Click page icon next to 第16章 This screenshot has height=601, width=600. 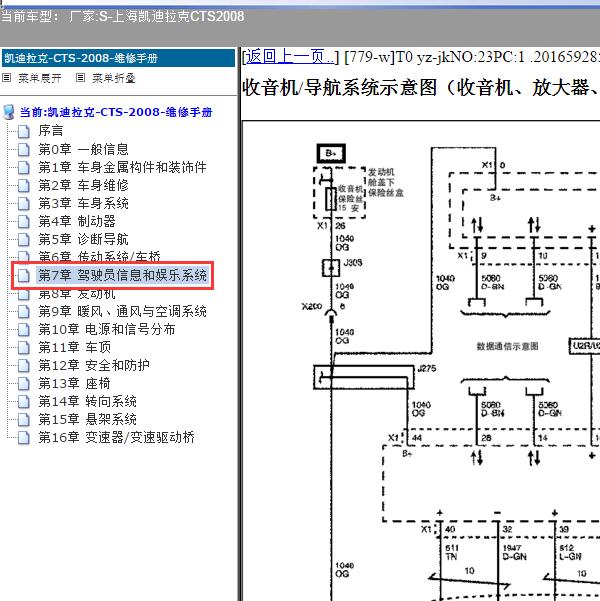coord(24,437)
